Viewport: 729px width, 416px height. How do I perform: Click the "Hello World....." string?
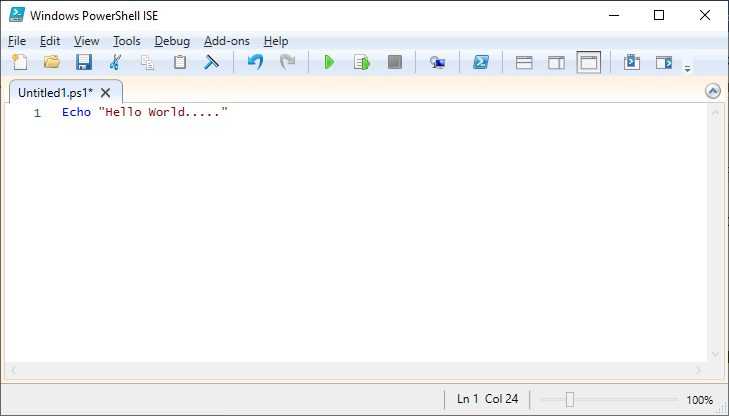click(163, 112)
